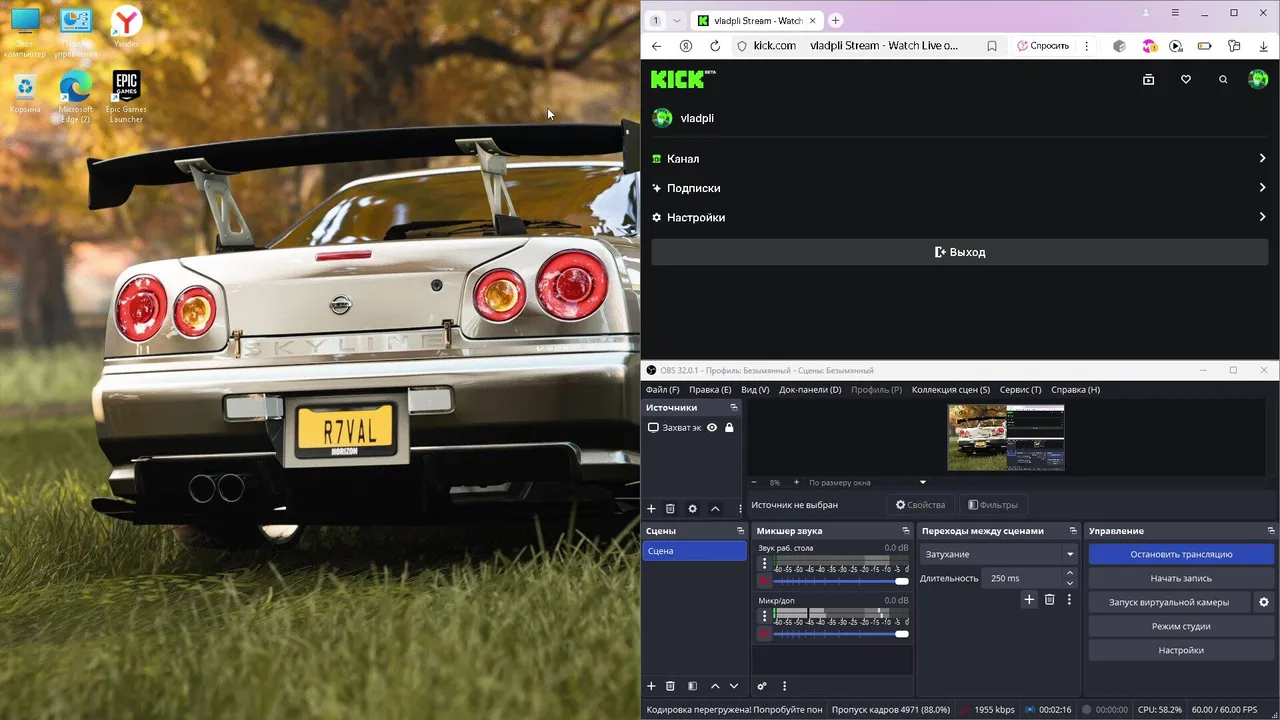
Task: Open the Док-панели (D) menu
Action: 810,390
